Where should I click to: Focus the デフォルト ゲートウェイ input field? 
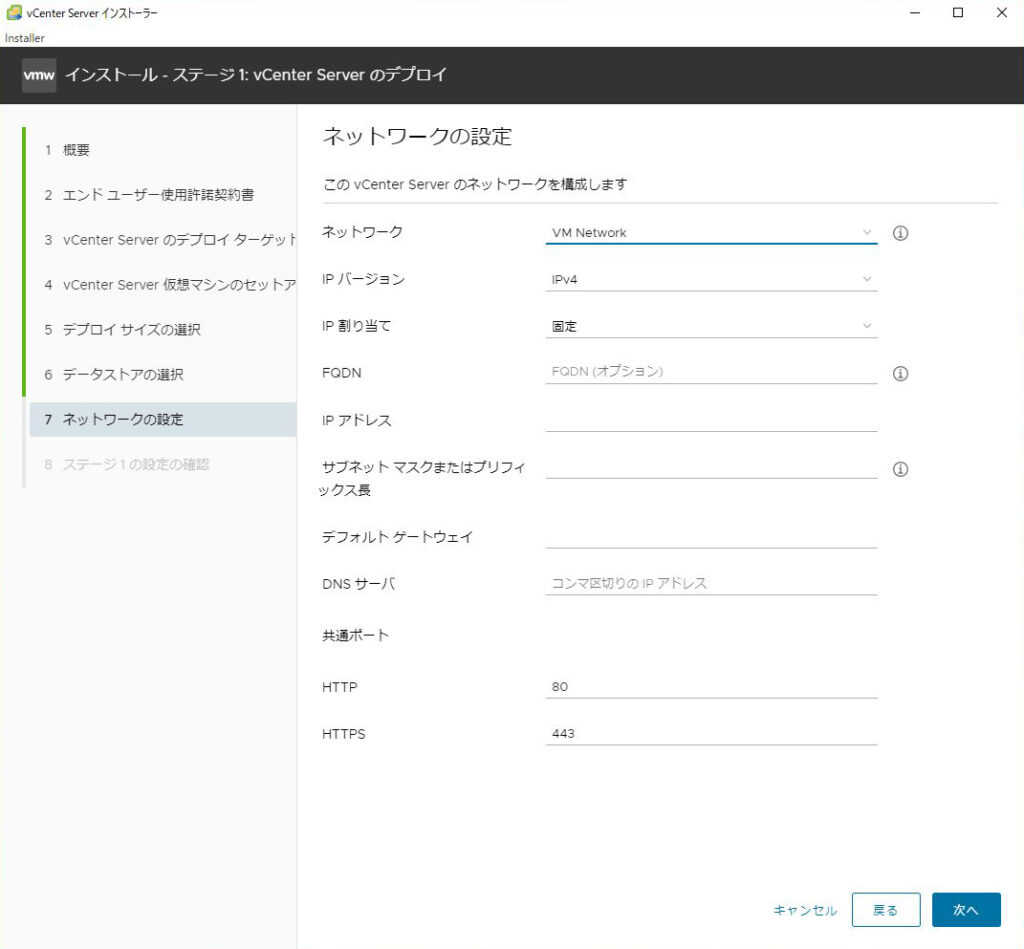point(711,536)
